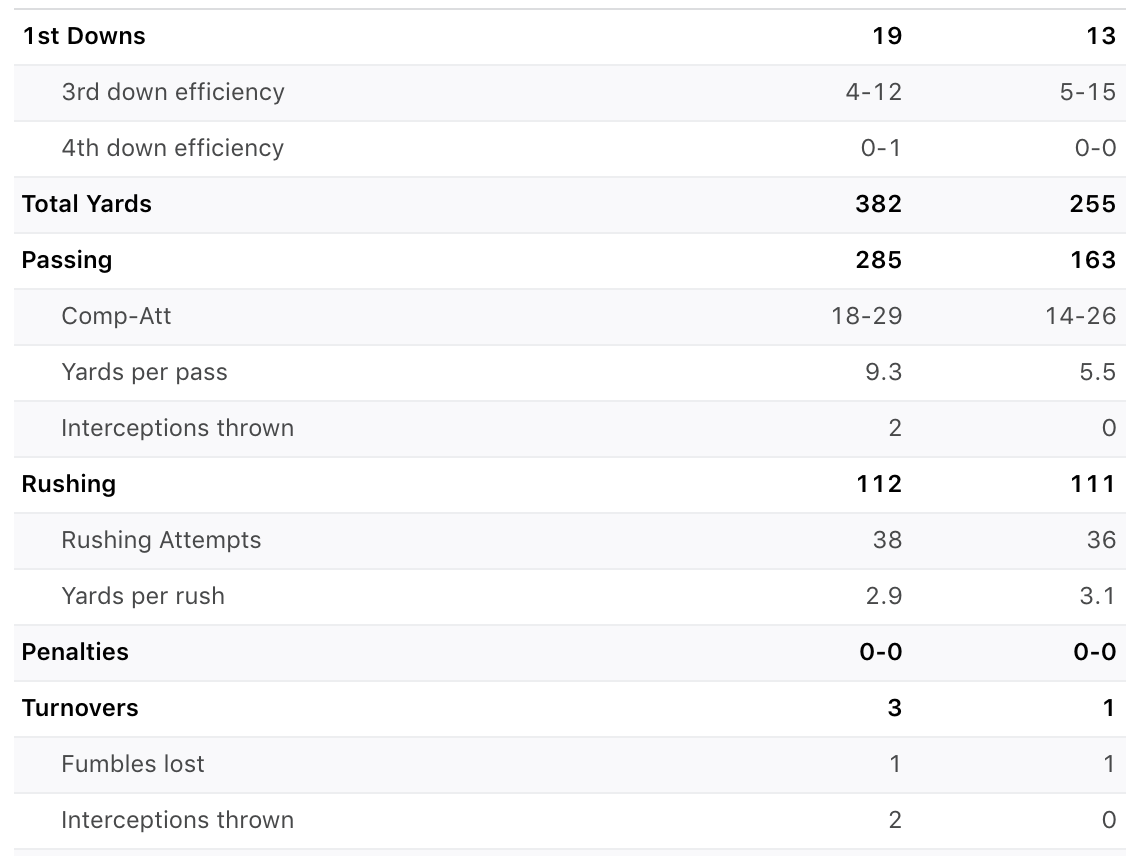Select the Penalties row heading
Viewport: 1142px width, 856px height.
[x=75, y=652]
